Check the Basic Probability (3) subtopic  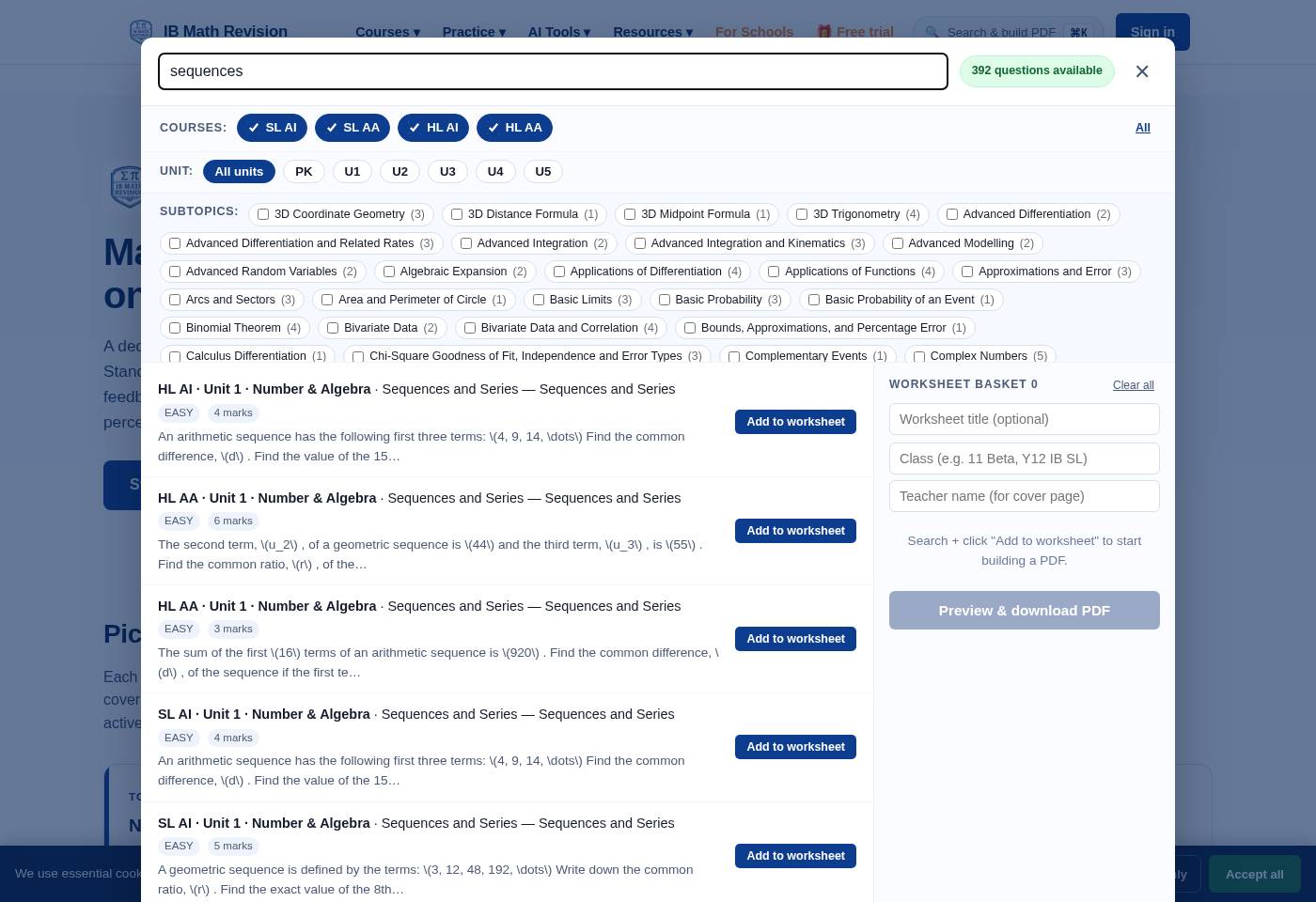665,300
